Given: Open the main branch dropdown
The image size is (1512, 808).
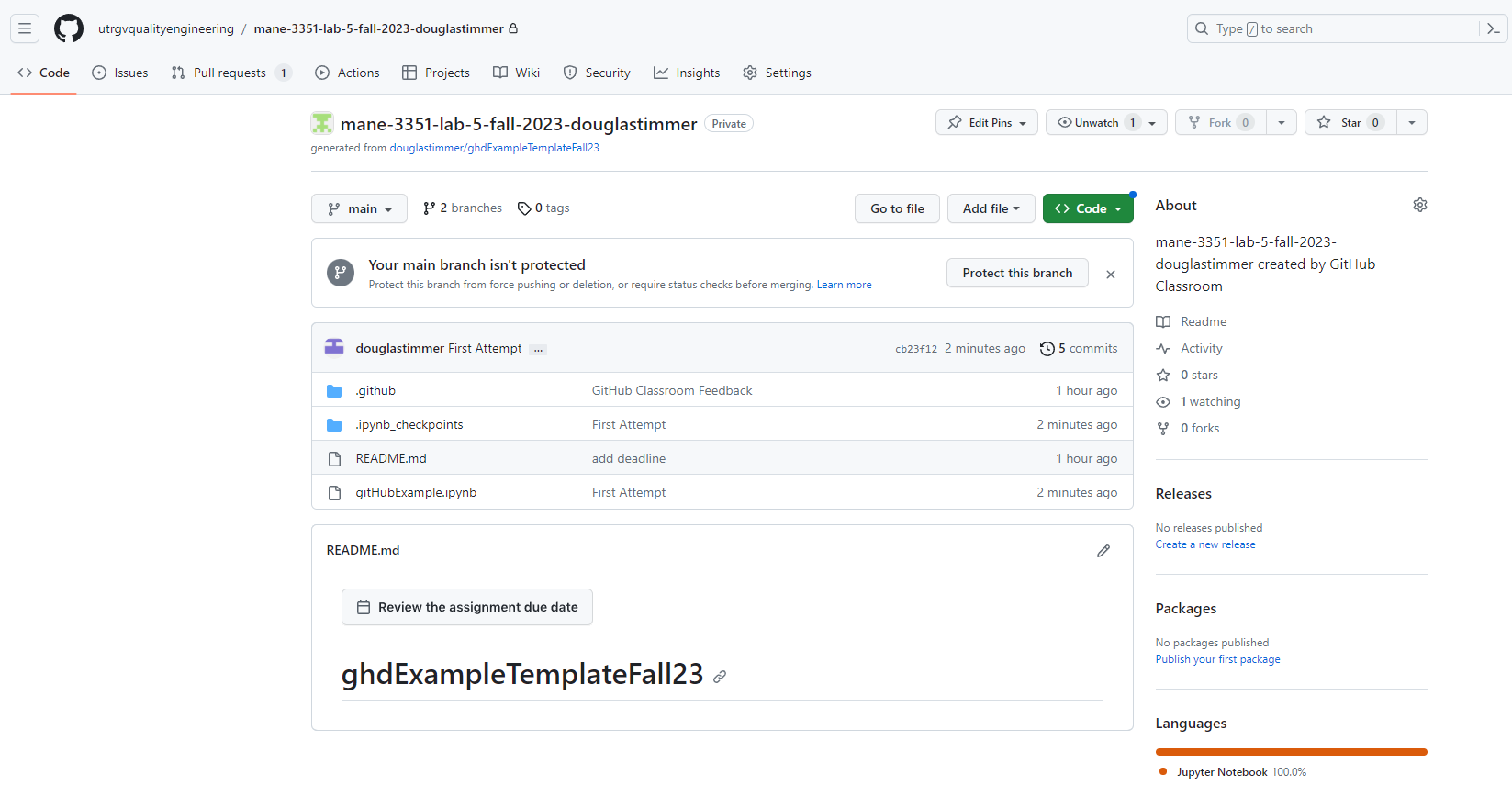Looking at the screenshot, I should coord(359,209).
